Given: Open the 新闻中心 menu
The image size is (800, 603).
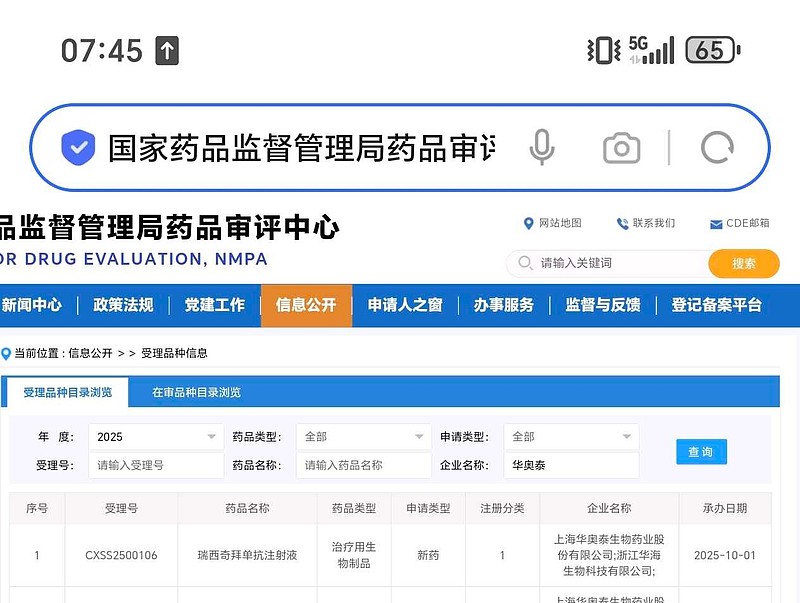Looking at the screenshot, I should 32,305.
